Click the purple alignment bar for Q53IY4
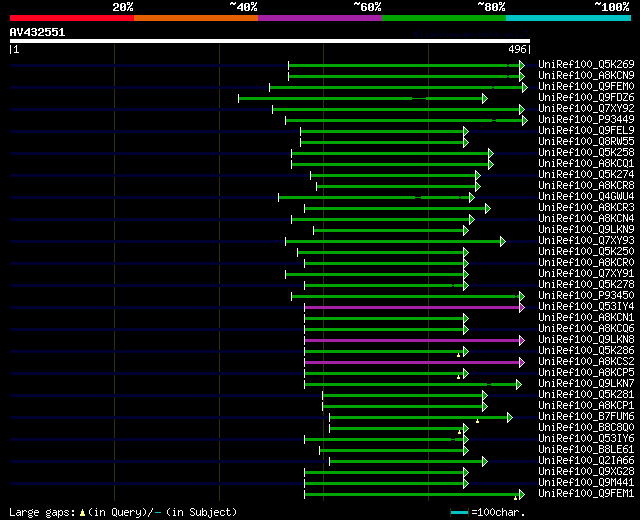640x520 pixels. click(x=412, y=307)
